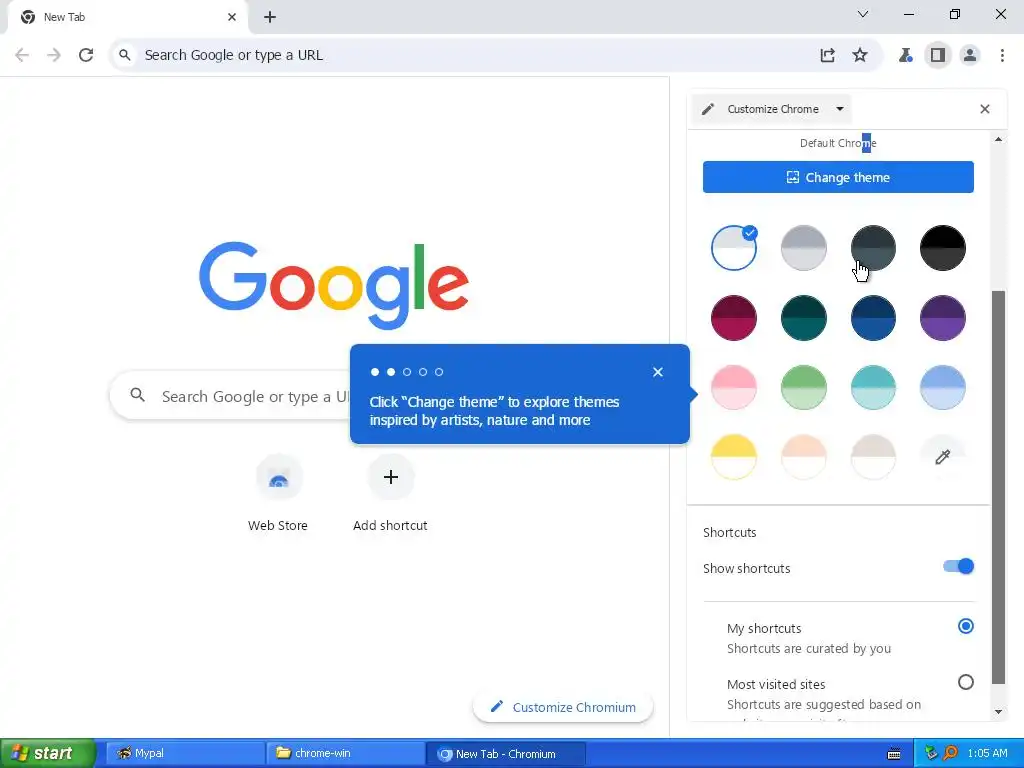The image size is (1024, 768).
Task: Click the Change theme button
Action: point(838,177)
